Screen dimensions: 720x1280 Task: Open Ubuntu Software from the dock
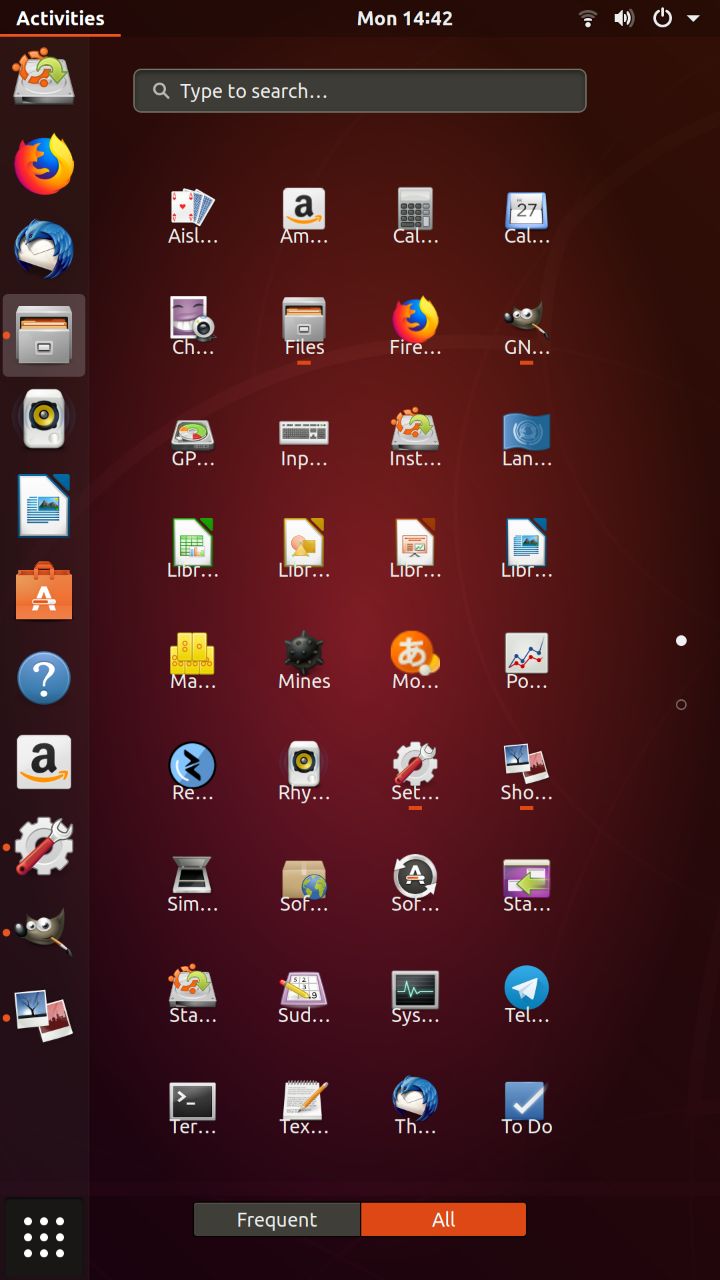pyautogui.click(x=44, y=591)
